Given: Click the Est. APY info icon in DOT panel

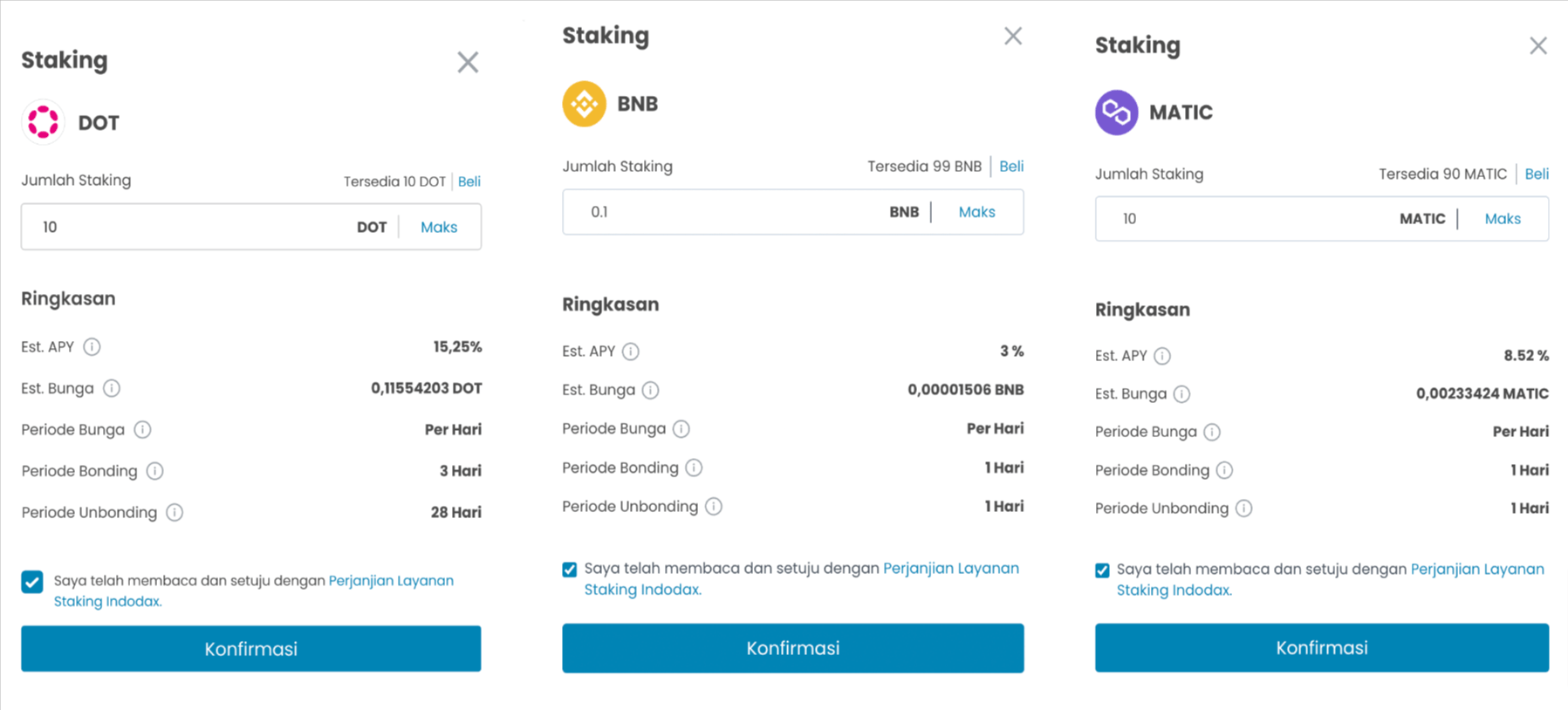Looking at the screenshot, I should click(x=92, y=347).
